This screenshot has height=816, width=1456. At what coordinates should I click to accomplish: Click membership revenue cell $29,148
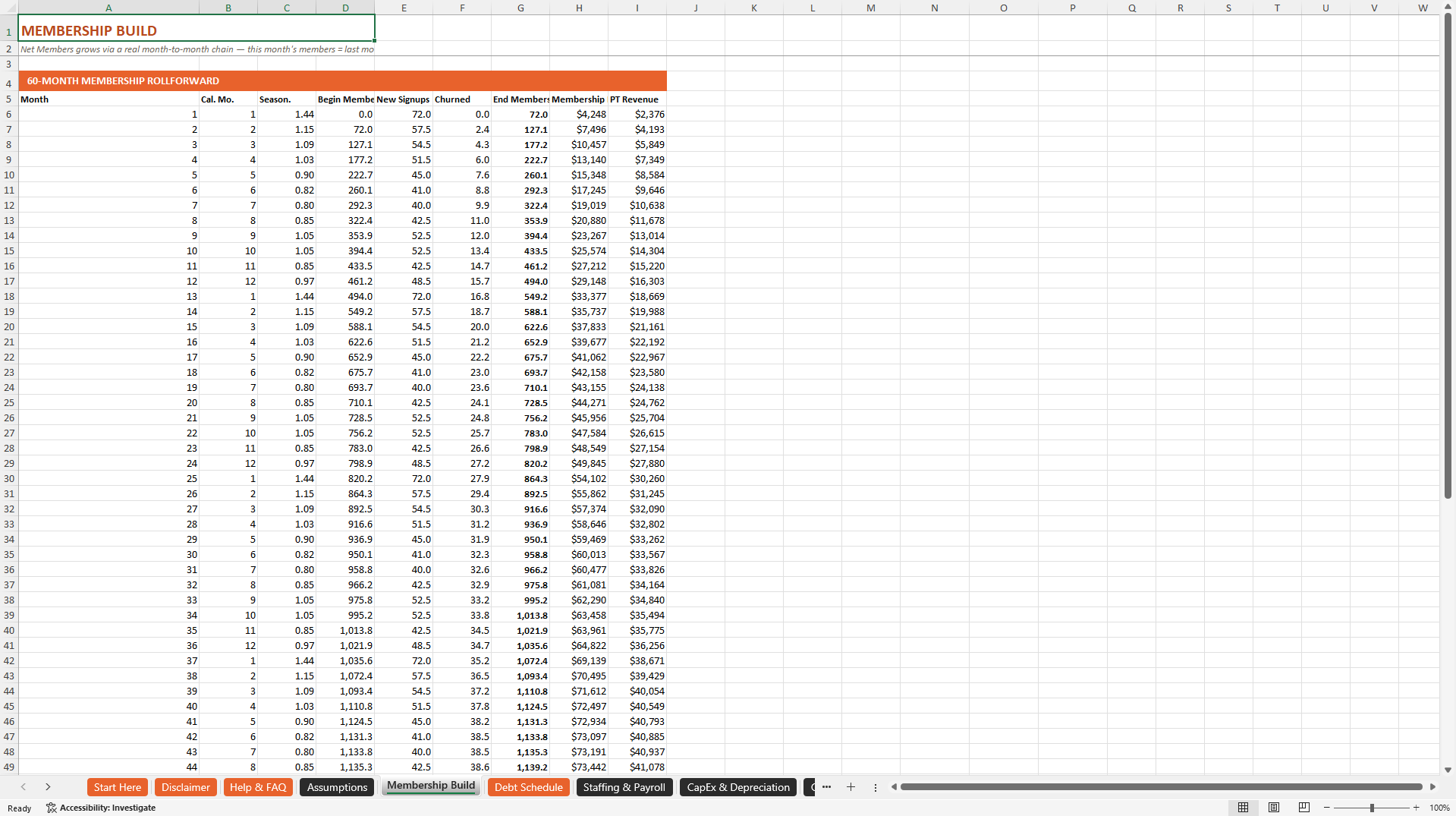(579, 281)
